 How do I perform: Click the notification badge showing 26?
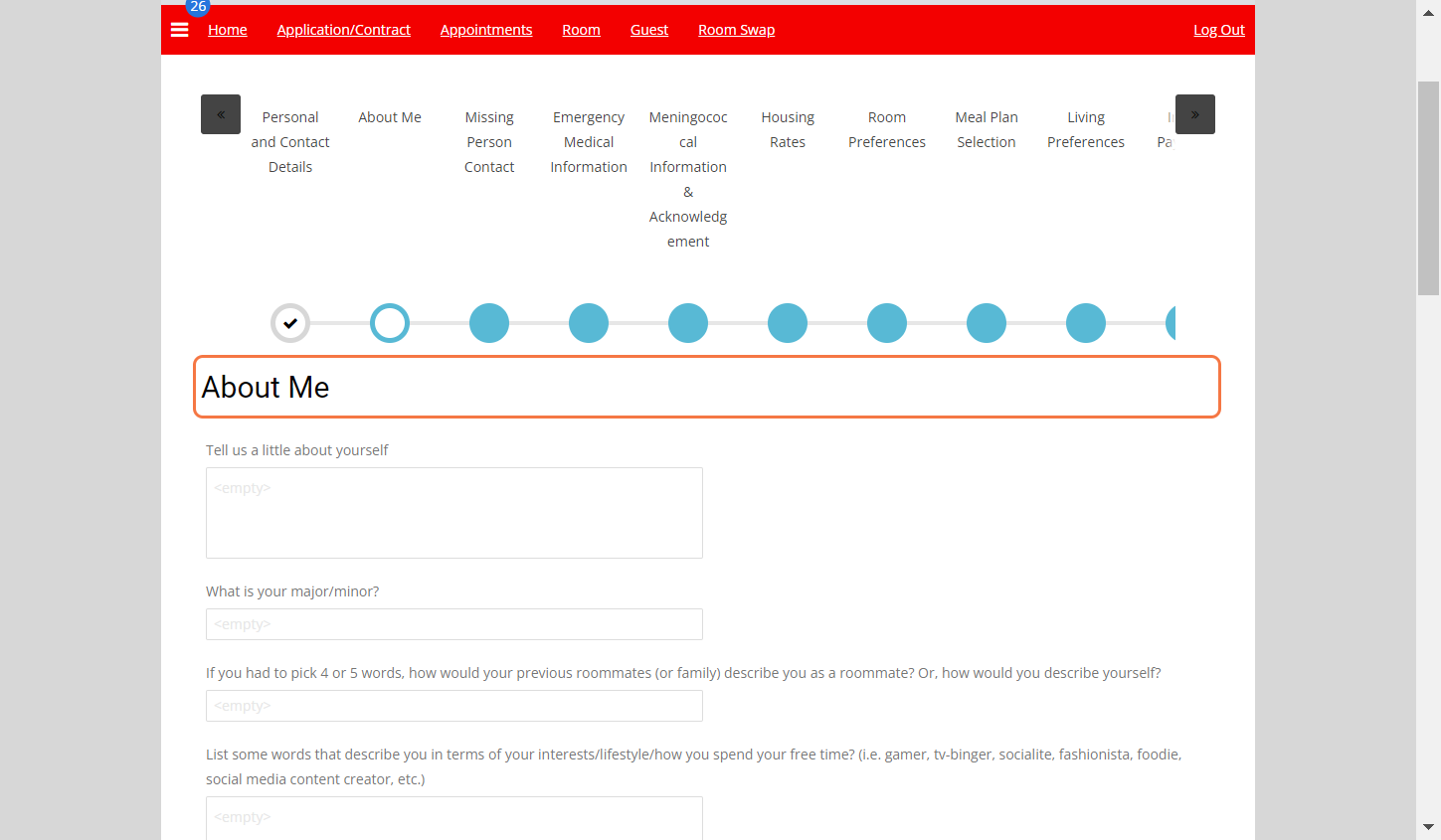(x=198, y=7)
